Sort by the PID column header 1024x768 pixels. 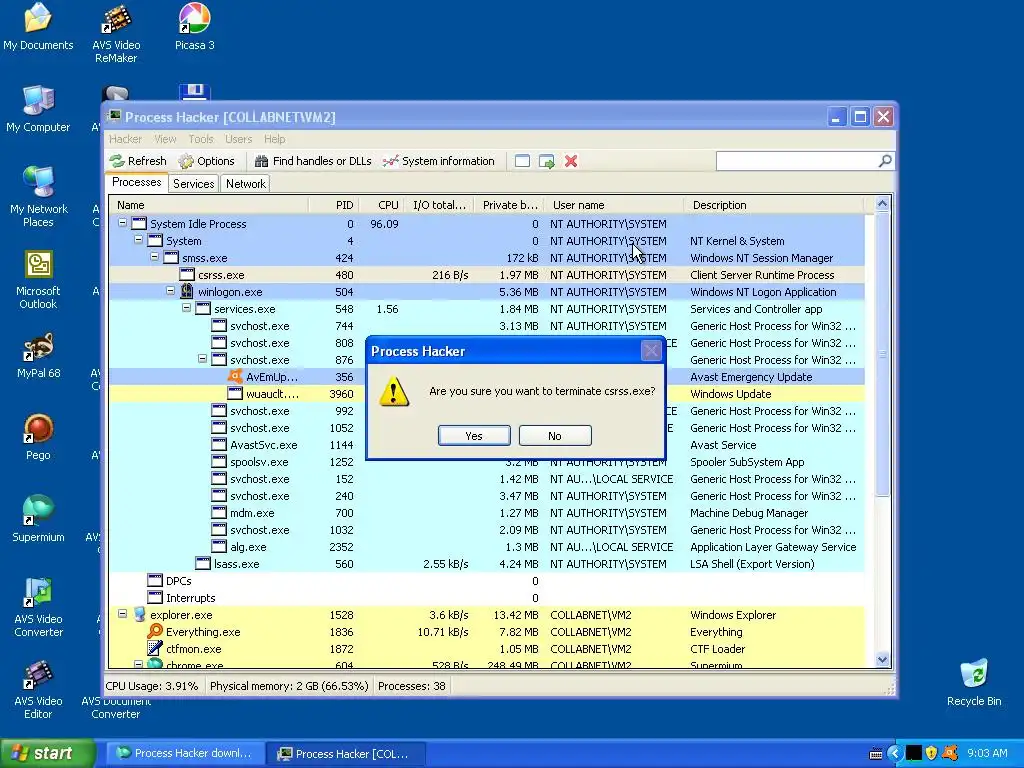point(334,205)
